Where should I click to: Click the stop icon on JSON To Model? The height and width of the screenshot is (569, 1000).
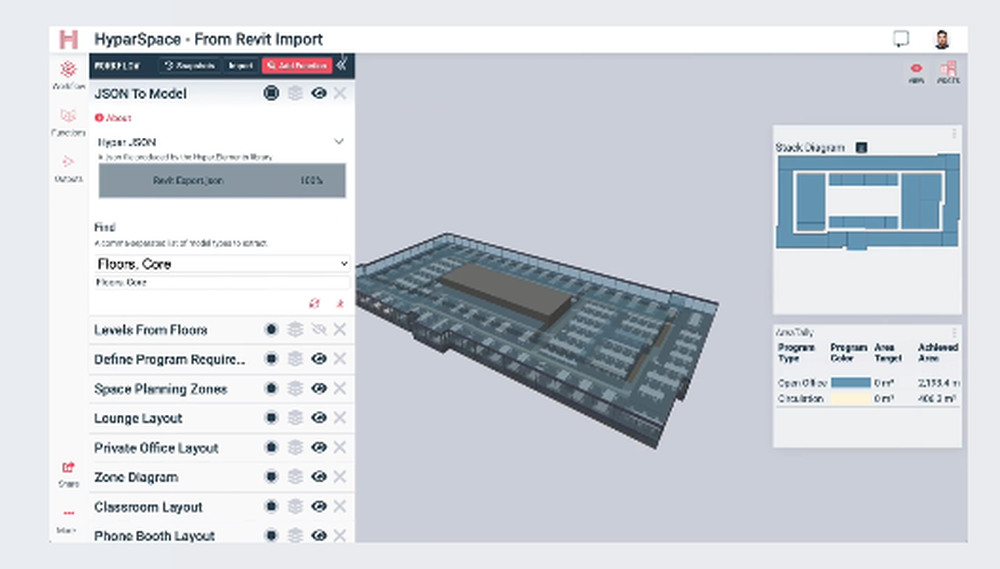(271, 93)
